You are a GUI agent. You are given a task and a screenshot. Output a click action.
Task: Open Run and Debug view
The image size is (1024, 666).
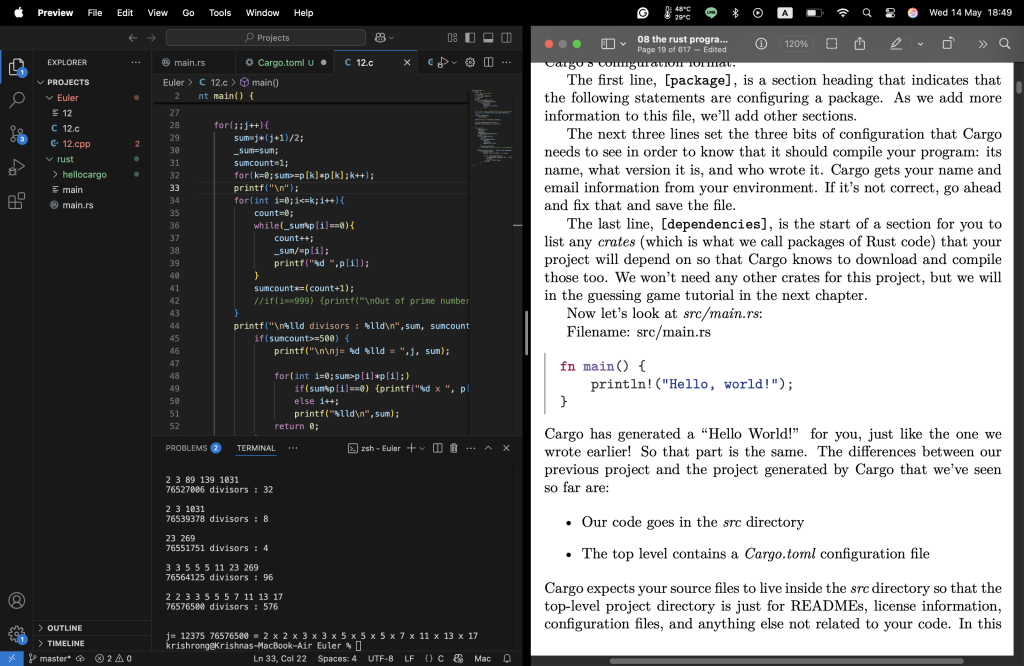pos(16,167)
